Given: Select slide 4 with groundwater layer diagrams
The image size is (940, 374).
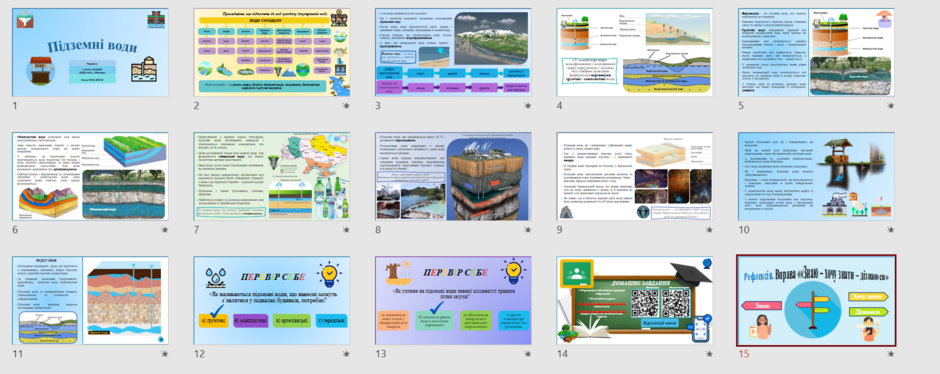Looking at the screenshot, I should coord(635,53).
